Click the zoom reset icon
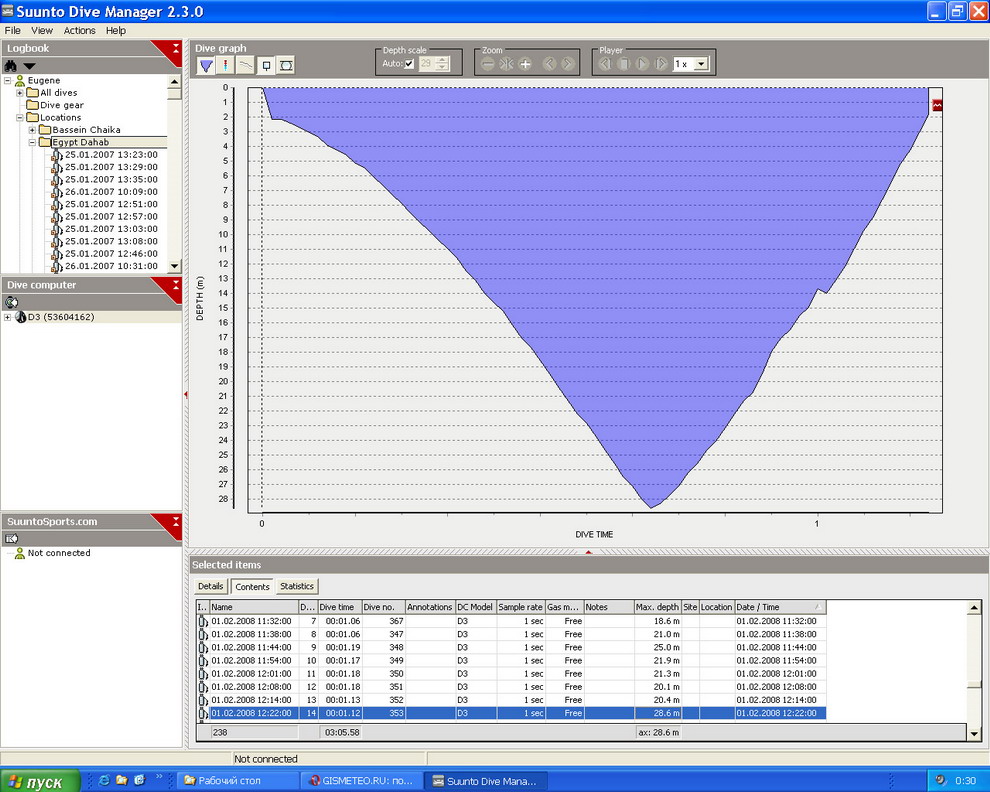Image resolution: width=990 pixels, height=792 pixels. coord(506,64)
